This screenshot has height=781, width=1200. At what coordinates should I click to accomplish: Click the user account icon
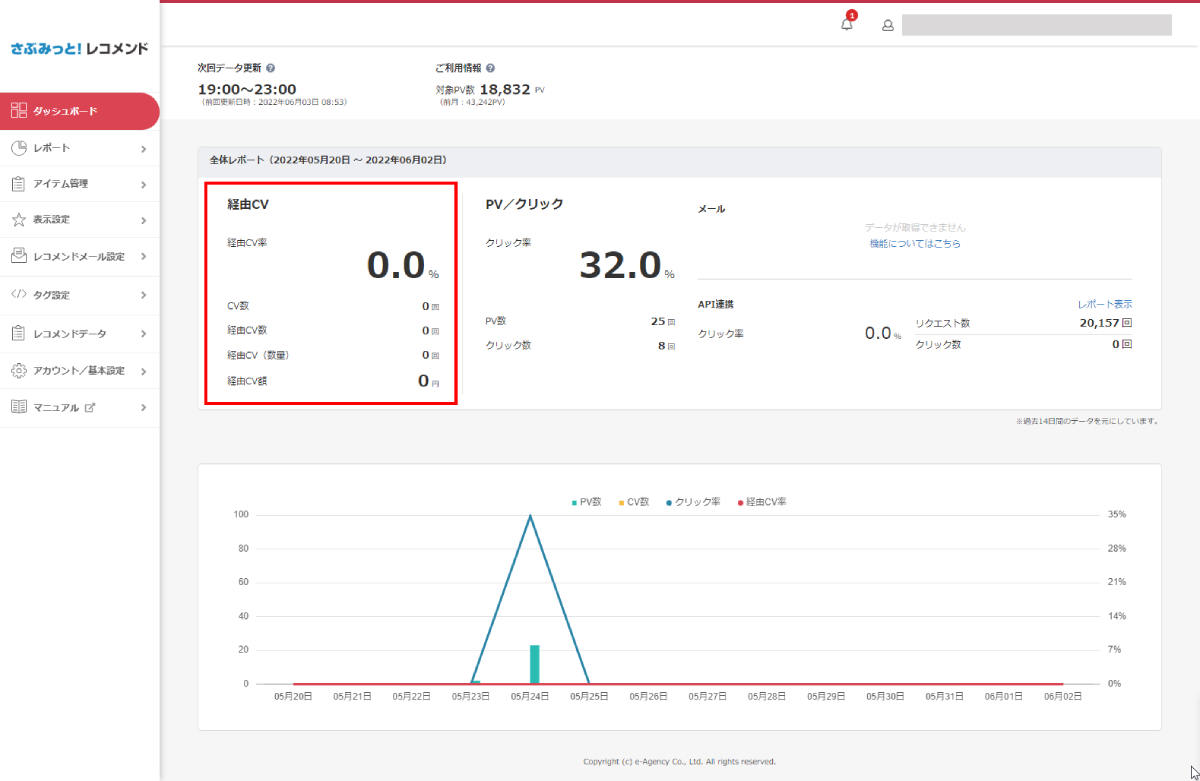click(x=887, y=25)
